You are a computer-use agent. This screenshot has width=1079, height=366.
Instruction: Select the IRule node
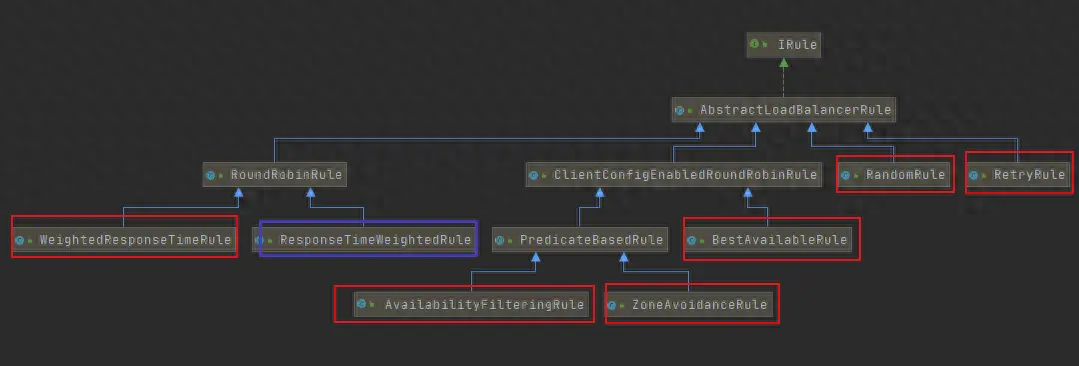[x=784, y=45]
